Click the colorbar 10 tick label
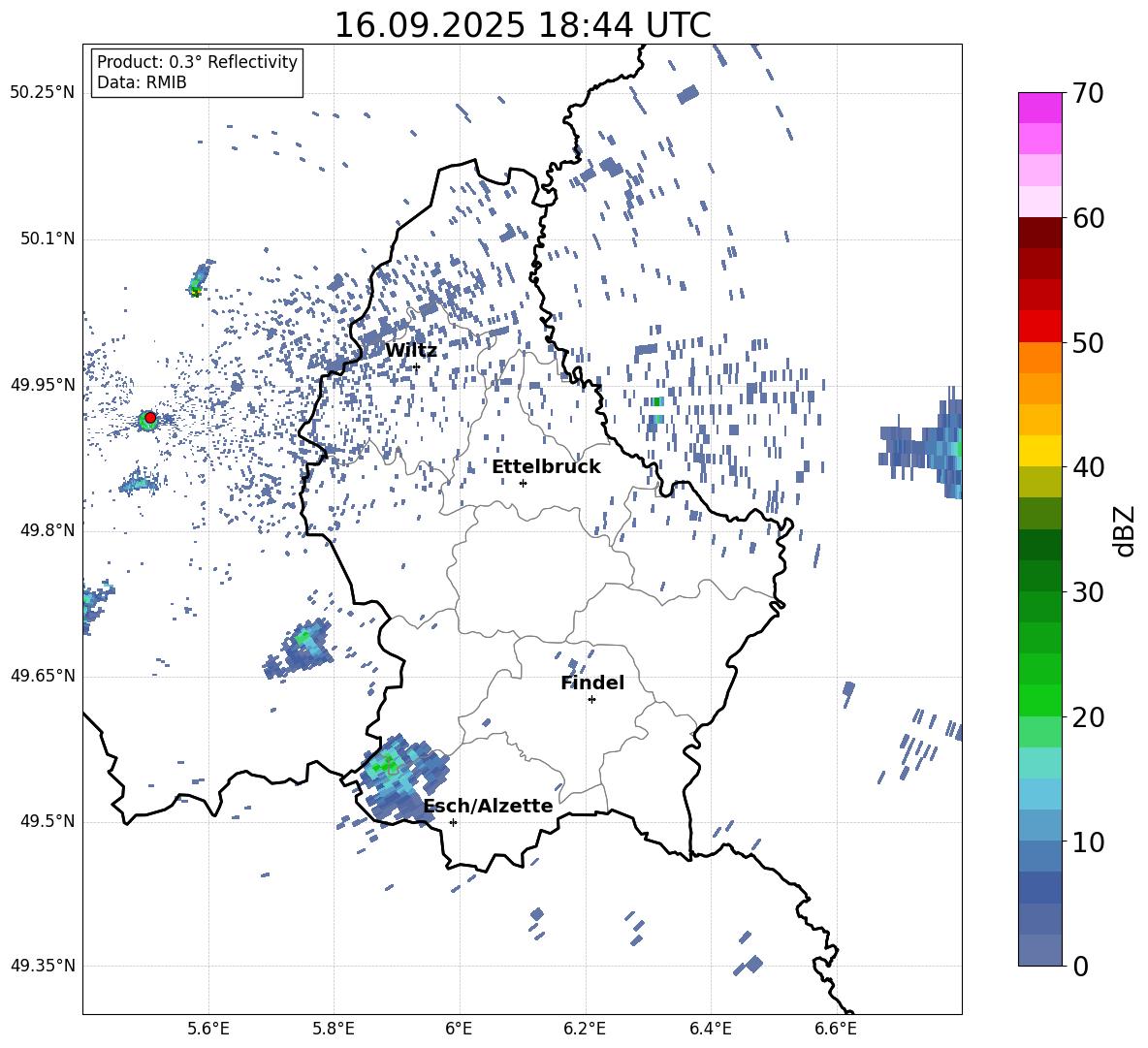Viewport: 1148px width, 1048px height. coord(1088,842)
